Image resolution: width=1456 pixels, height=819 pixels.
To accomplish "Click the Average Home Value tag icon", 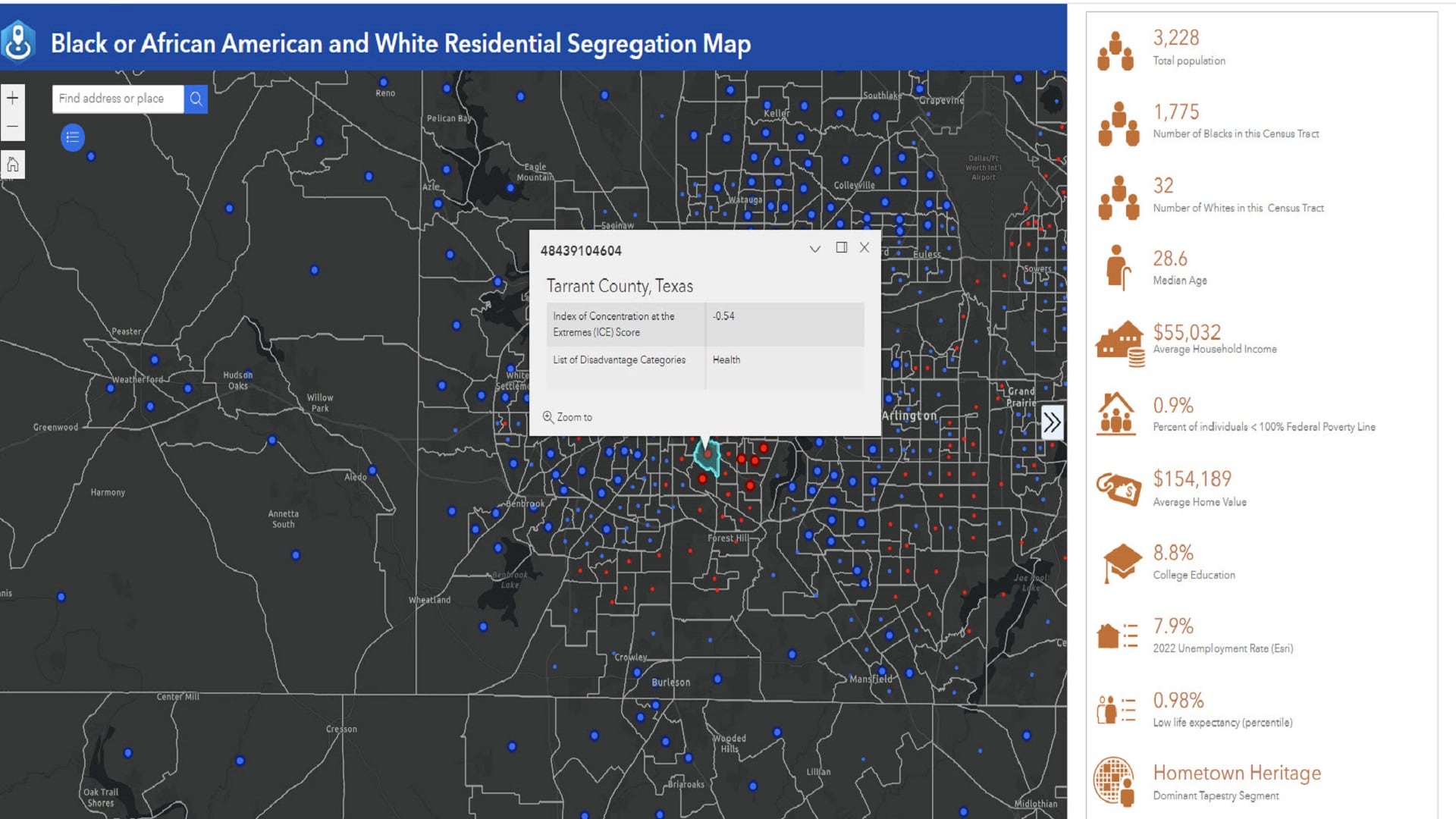I will 1119,488.
